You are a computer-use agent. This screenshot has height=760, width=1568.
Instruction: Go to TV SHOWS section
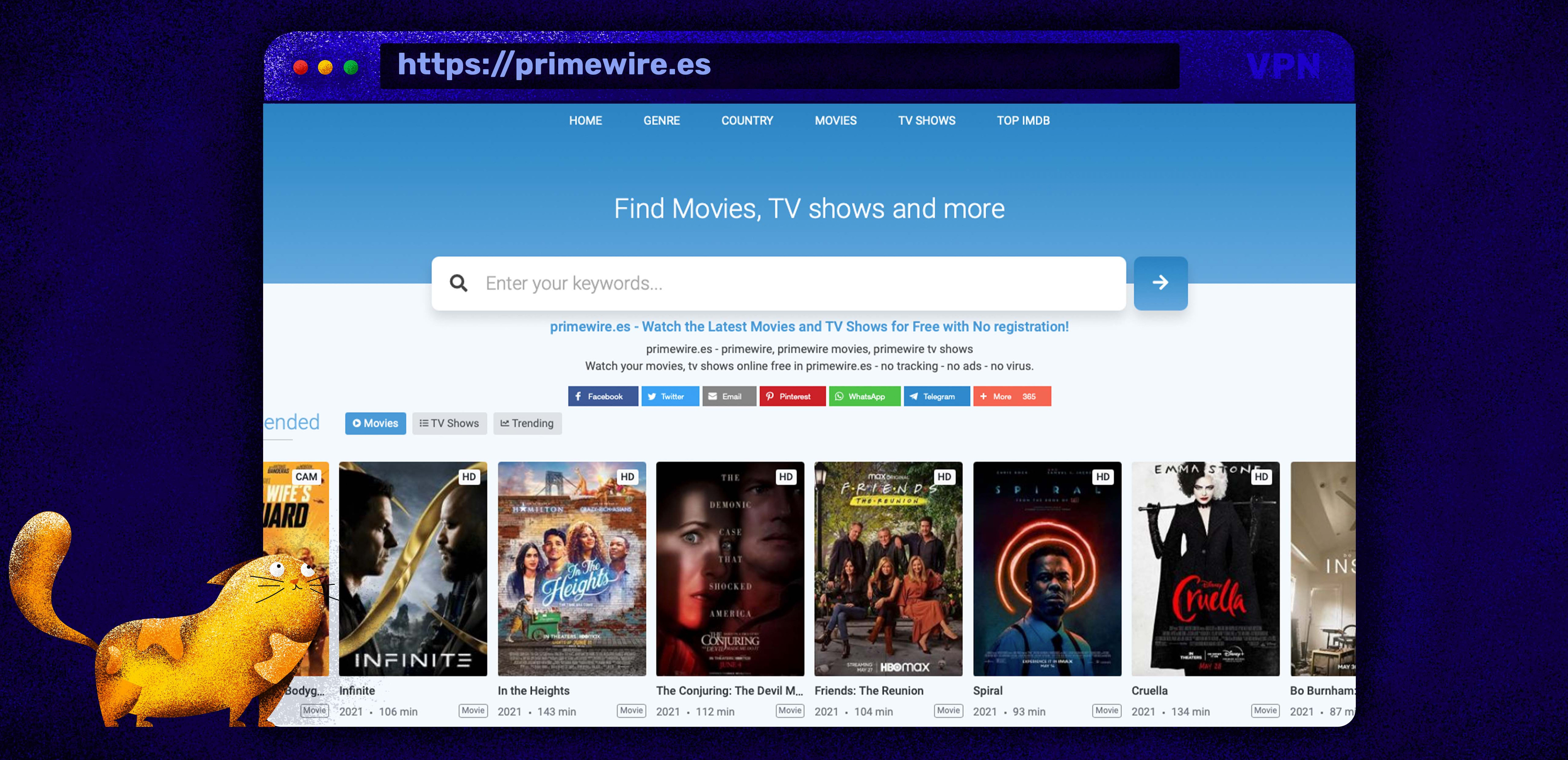pos(927,120)
